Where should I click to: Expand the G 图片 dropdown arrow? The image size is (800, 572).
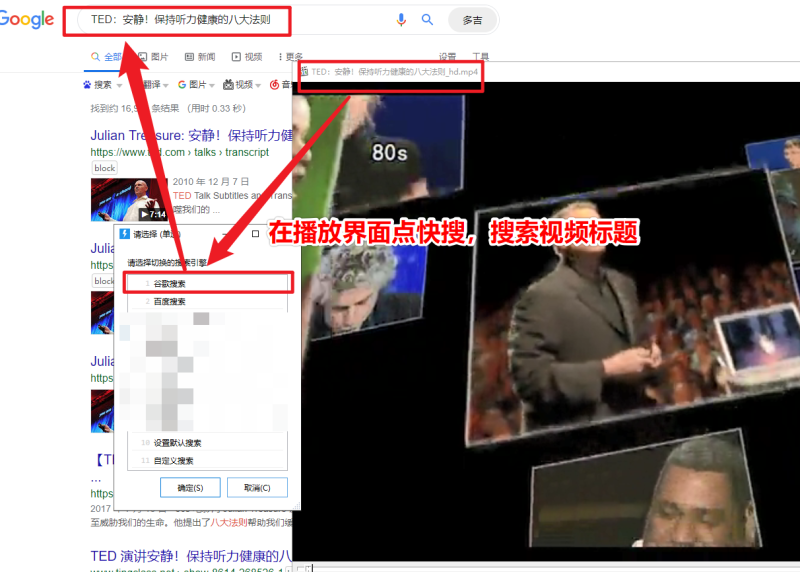point(212,85)
